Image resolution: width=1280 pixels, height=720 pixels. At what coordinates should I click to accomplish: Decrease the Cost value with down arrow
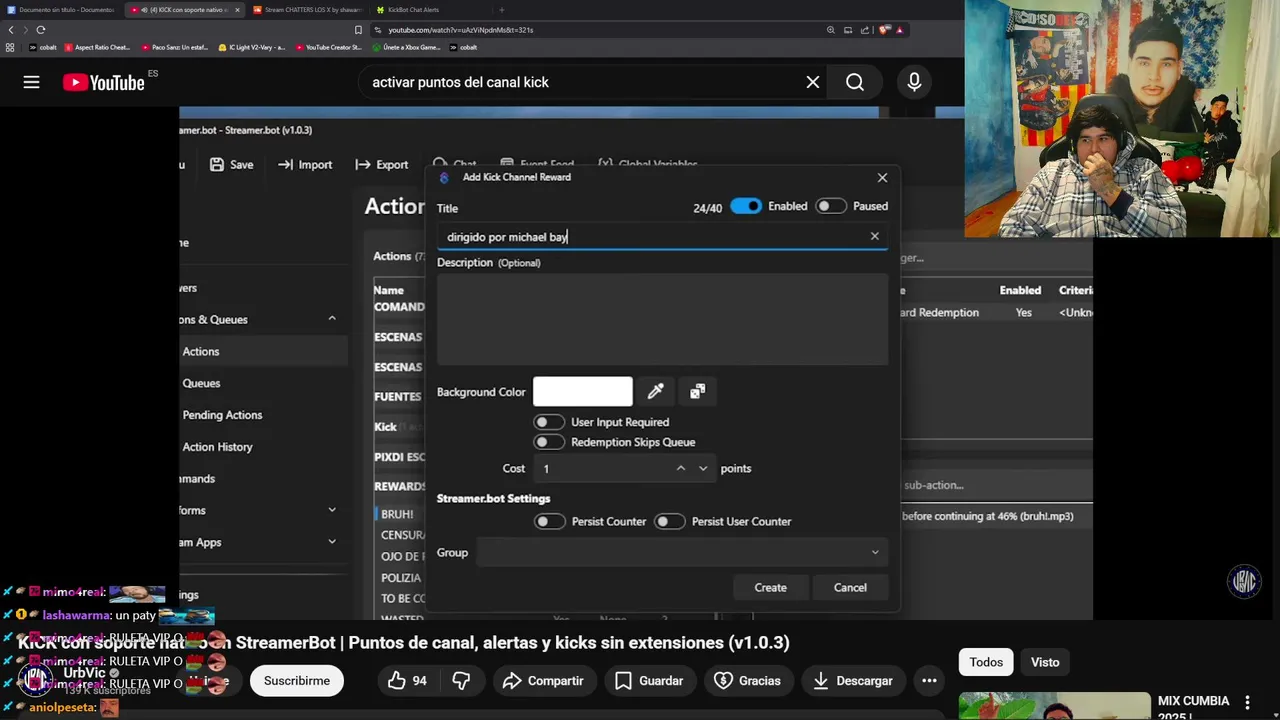(x=703, y=468)
